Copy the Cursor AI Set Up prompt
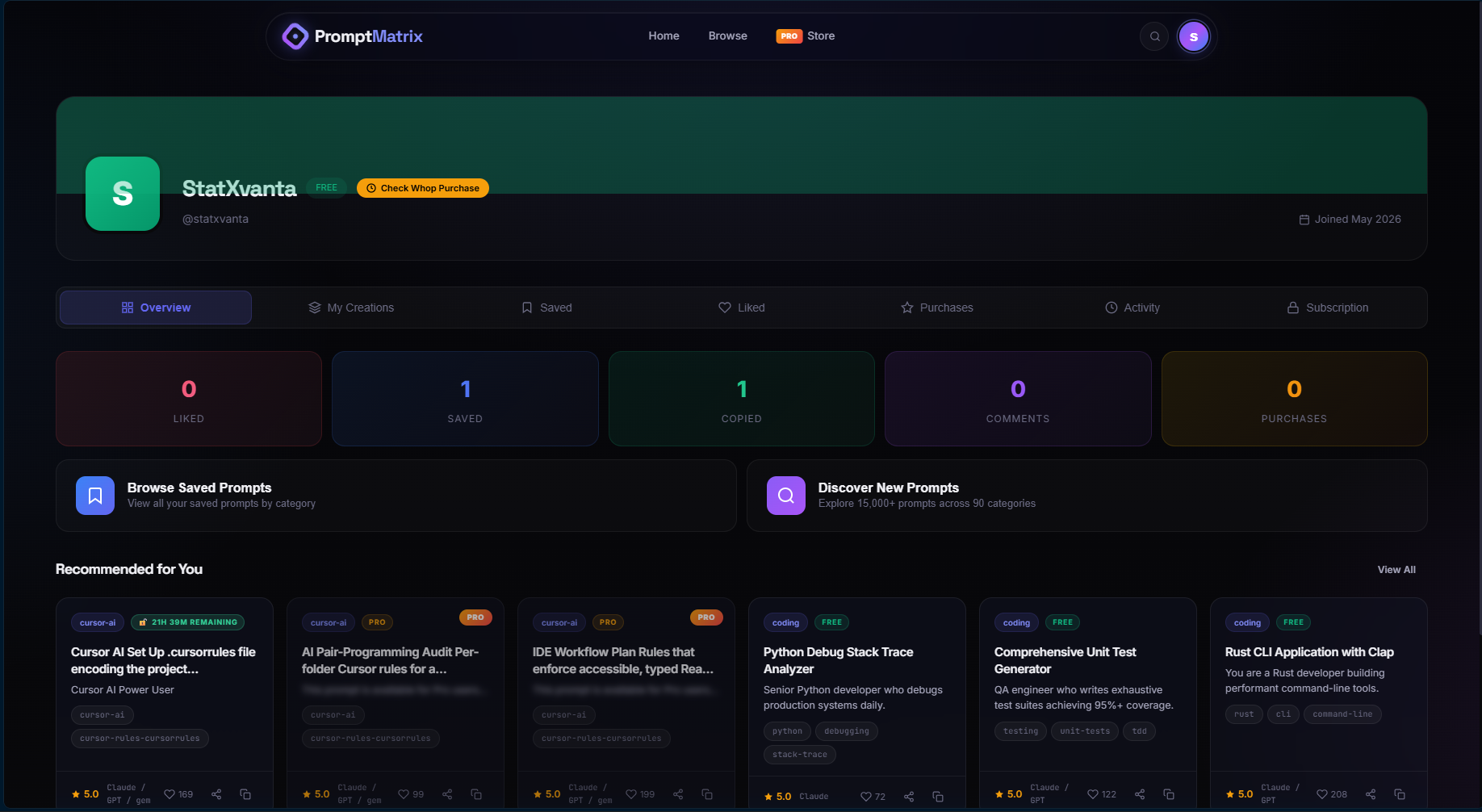 coord(245,794)
